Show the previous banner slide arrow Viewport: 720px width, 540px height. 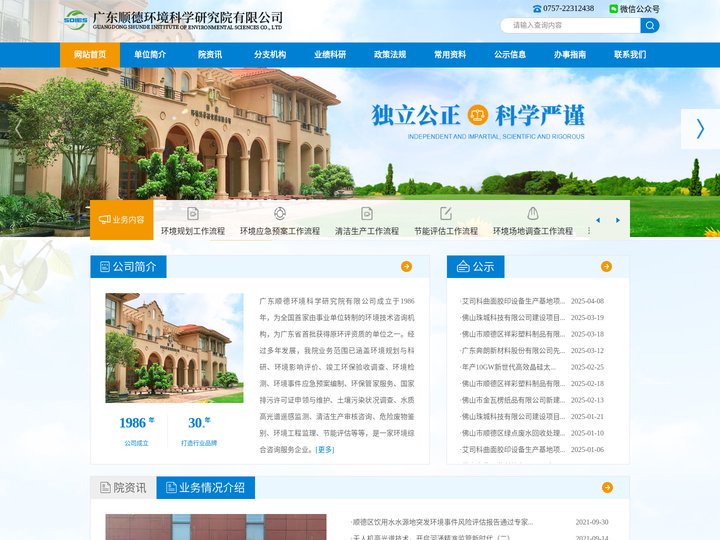(x=18, y=129)
